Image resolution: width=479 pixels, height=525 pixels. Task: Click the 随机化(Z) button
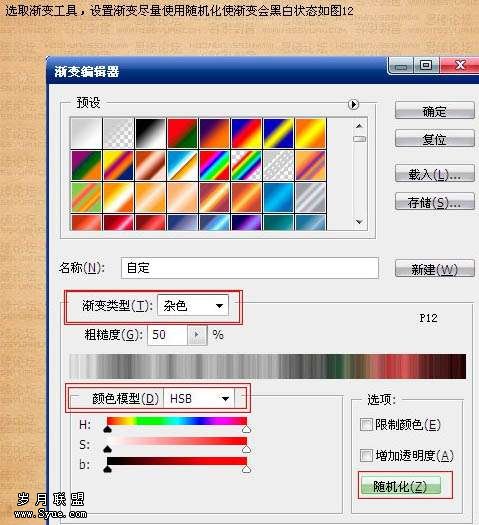coord(400,486)
